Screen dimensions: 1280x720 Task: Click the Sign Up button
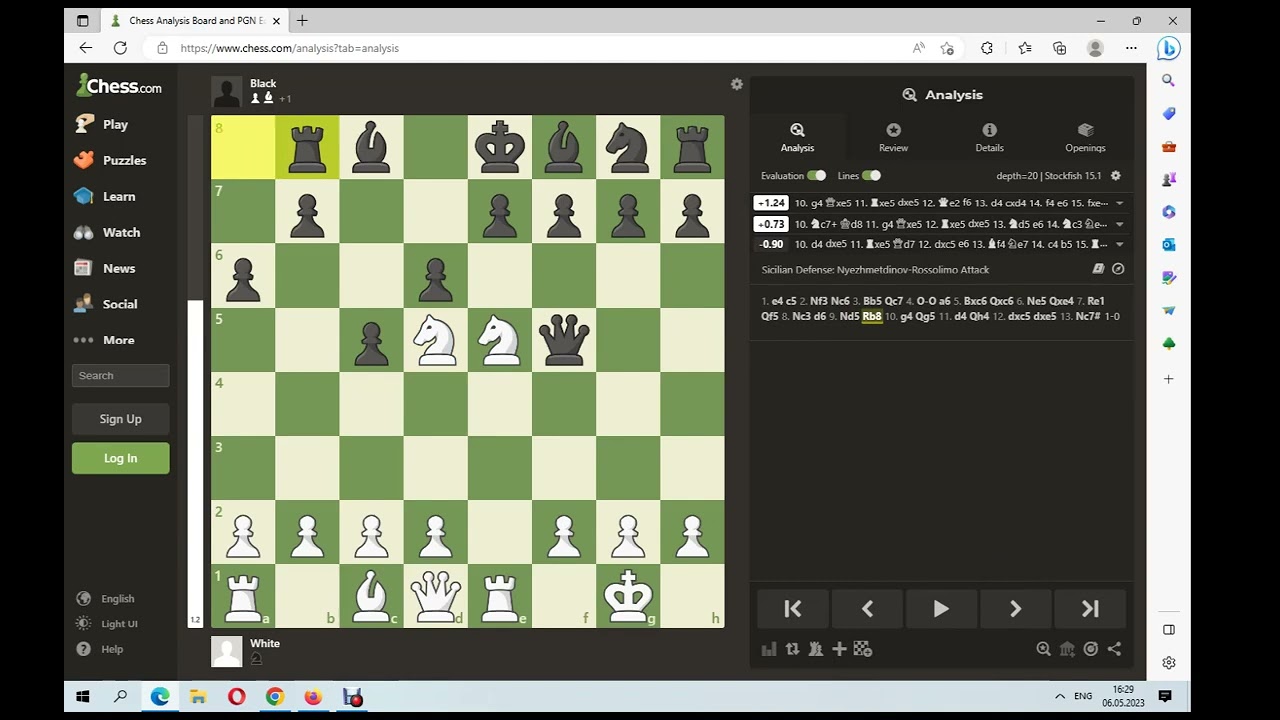(x=120, y=419)
